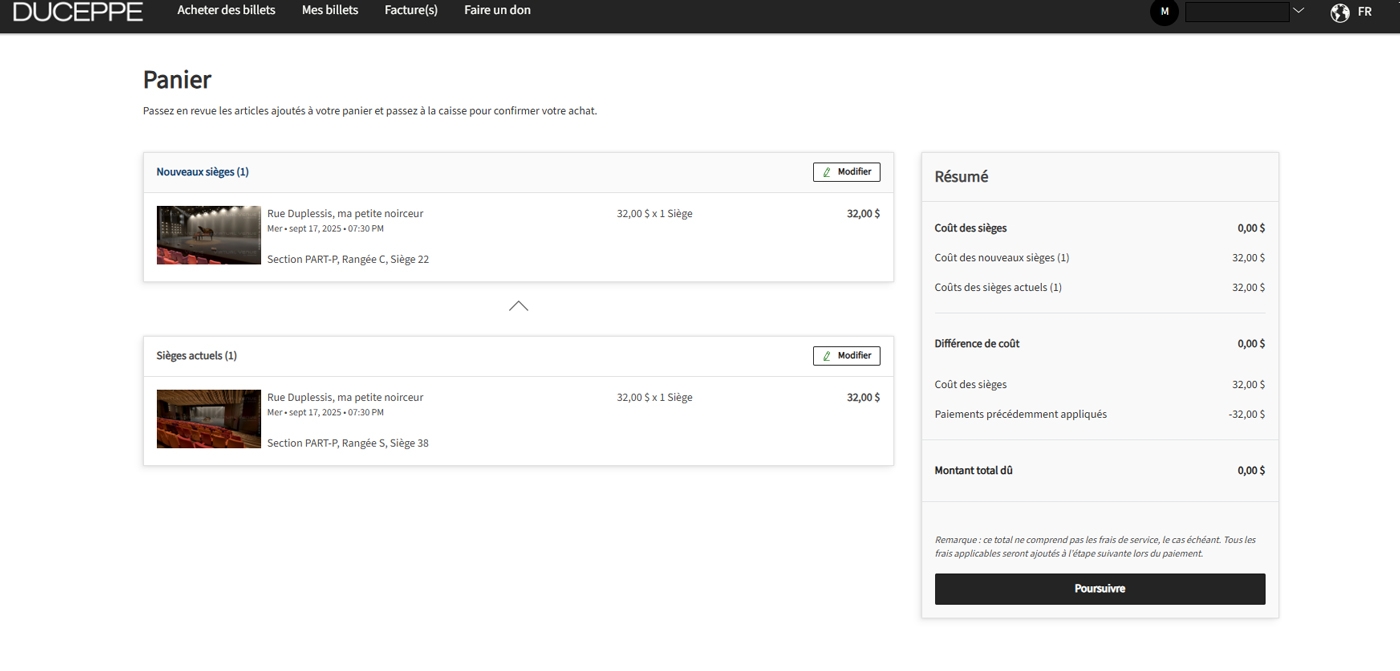Click the 'Nouveaux sièges (1)' heading
Screen dimensions: 1400x671
pyautogui.click(x=202, y=172)
